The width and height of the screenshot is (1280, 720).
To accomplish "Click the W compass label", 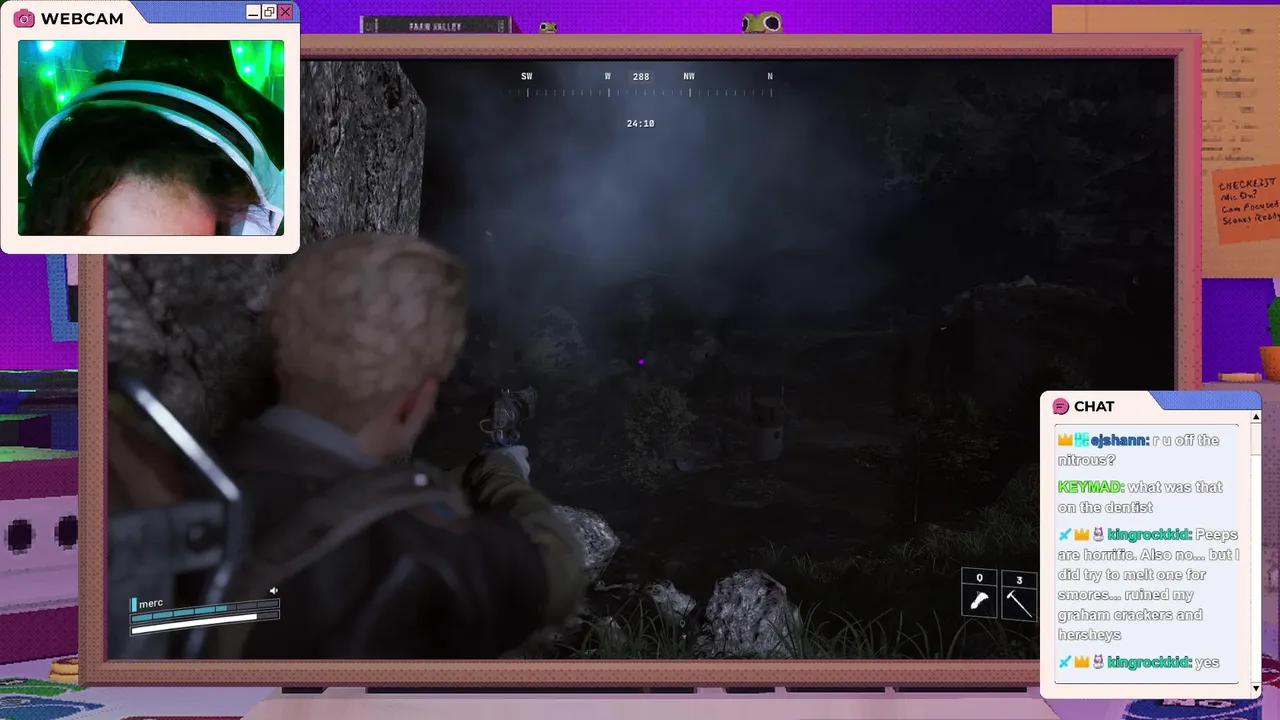I will point(607,76).
